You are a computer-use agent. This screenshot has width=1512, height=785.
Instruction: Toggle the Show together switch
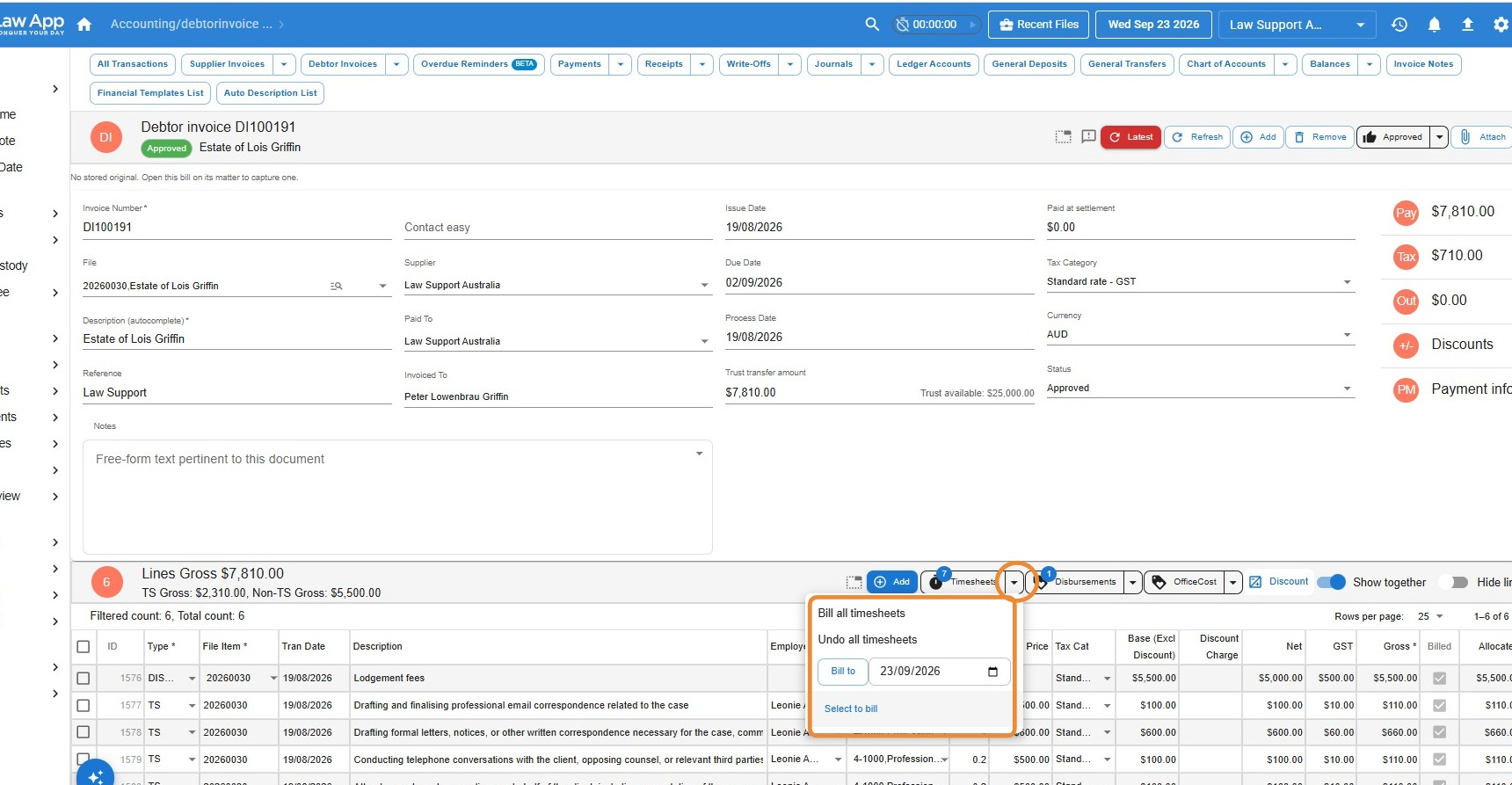[x=1332, y=582]
